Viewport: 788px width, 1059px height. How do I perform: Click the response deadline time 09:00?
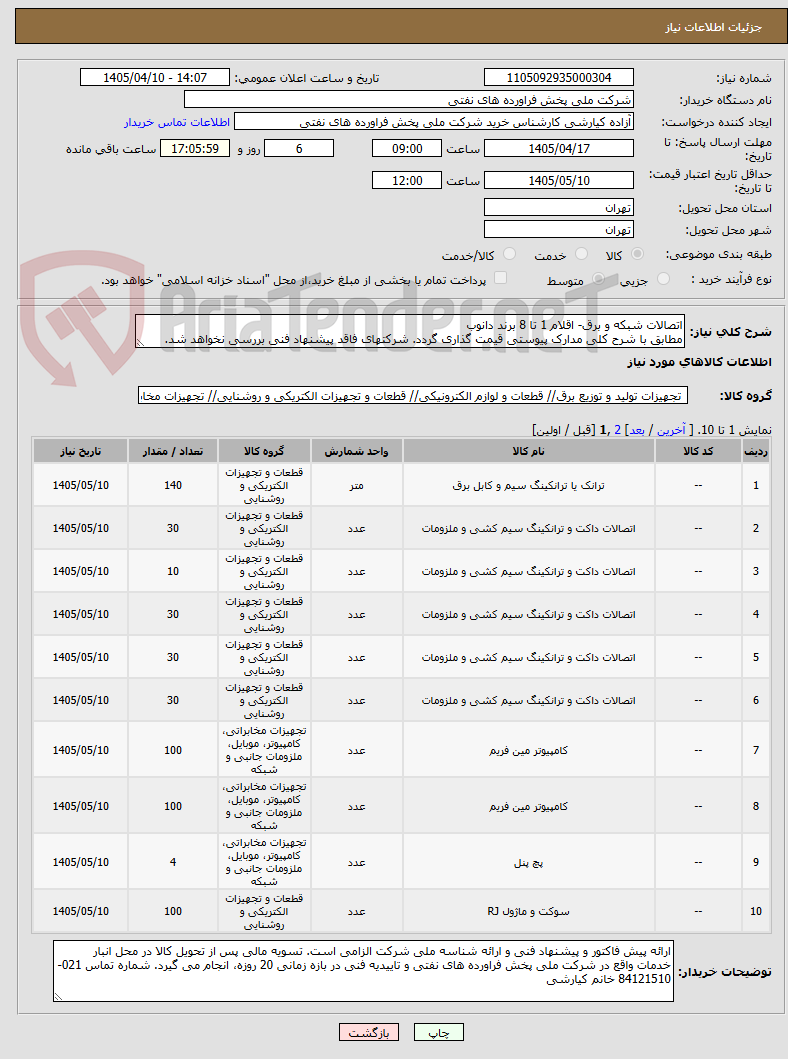pos(406,149)
